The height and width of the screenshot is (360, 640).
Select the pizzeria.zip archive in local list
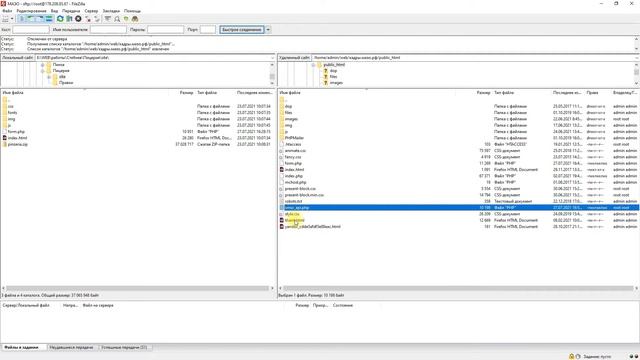click(18, 144)
